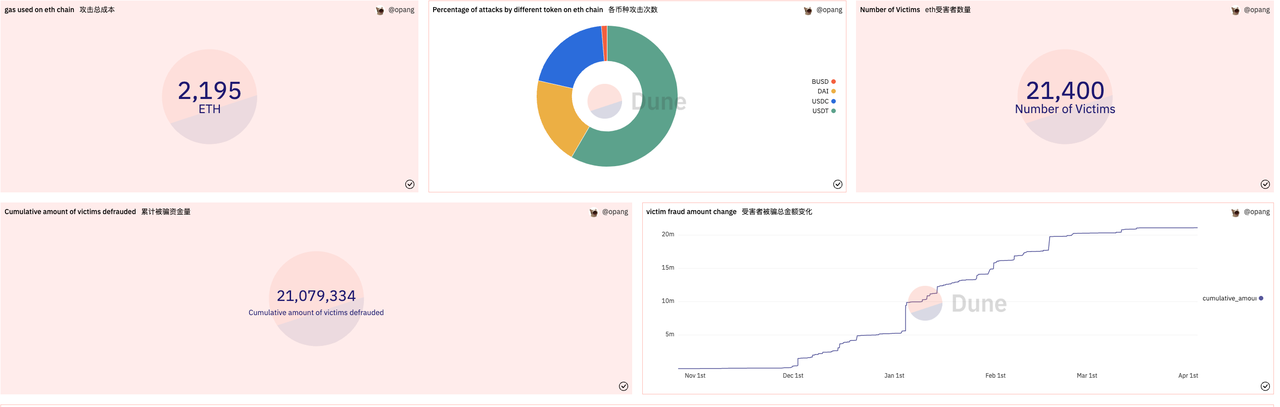
Task: Click checkmark icon in Number of Victims panel
Action: click(1265, 184)
